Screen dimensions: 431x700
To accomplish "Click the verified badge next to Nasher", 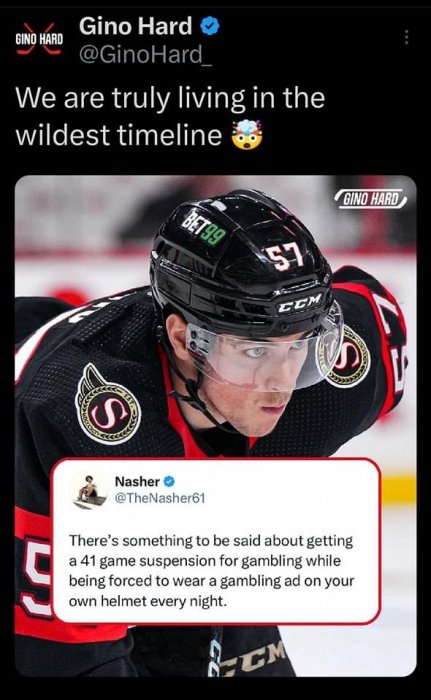I will coord(169,481).
